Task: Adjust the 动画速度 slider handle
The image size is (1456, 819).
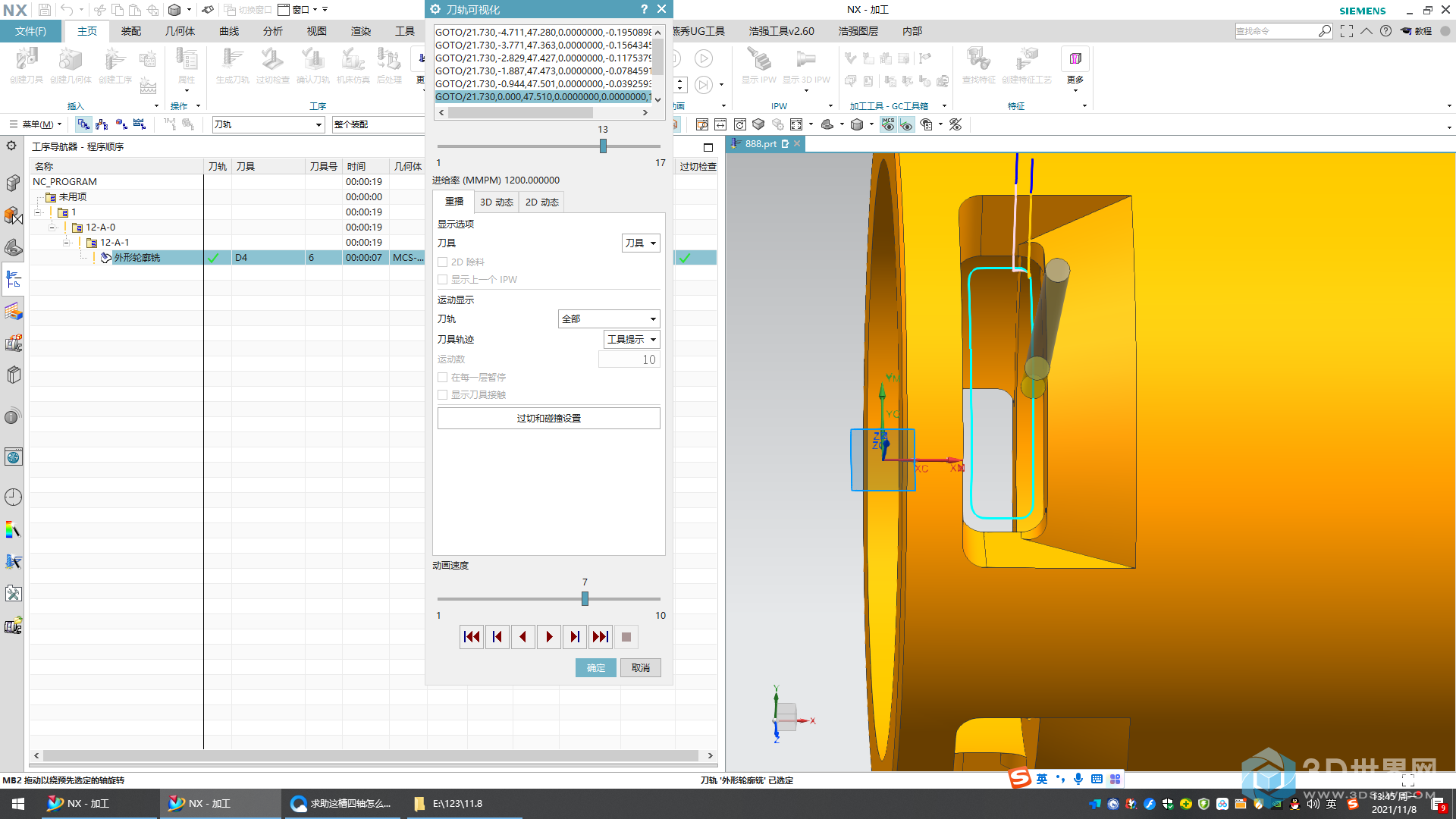Action: coord(585,599)
